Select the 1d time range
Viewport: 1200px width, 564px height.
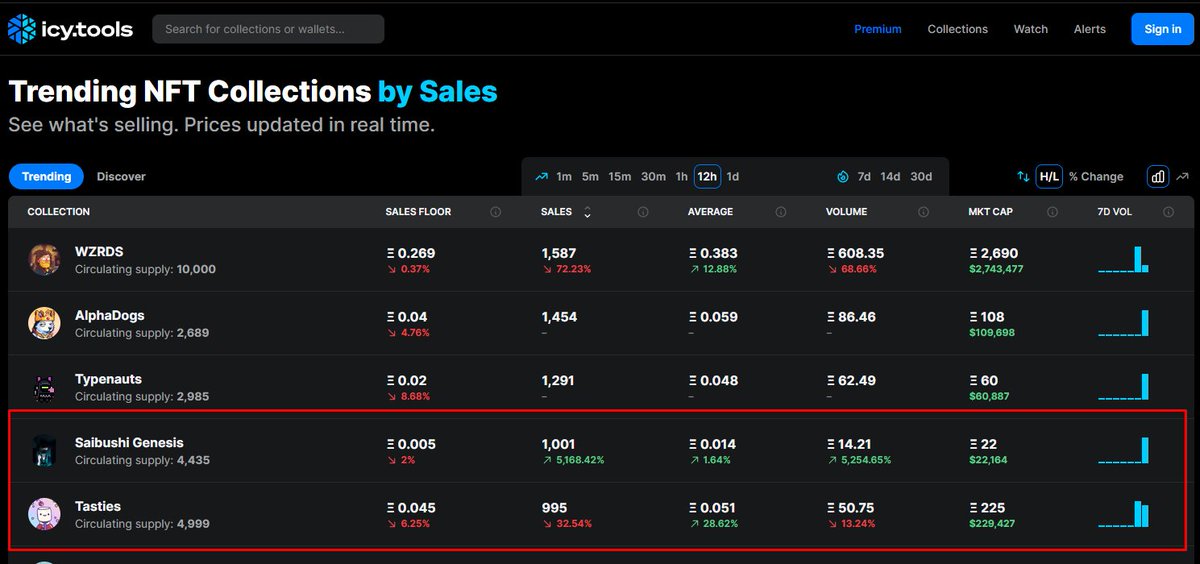point(733,177)
